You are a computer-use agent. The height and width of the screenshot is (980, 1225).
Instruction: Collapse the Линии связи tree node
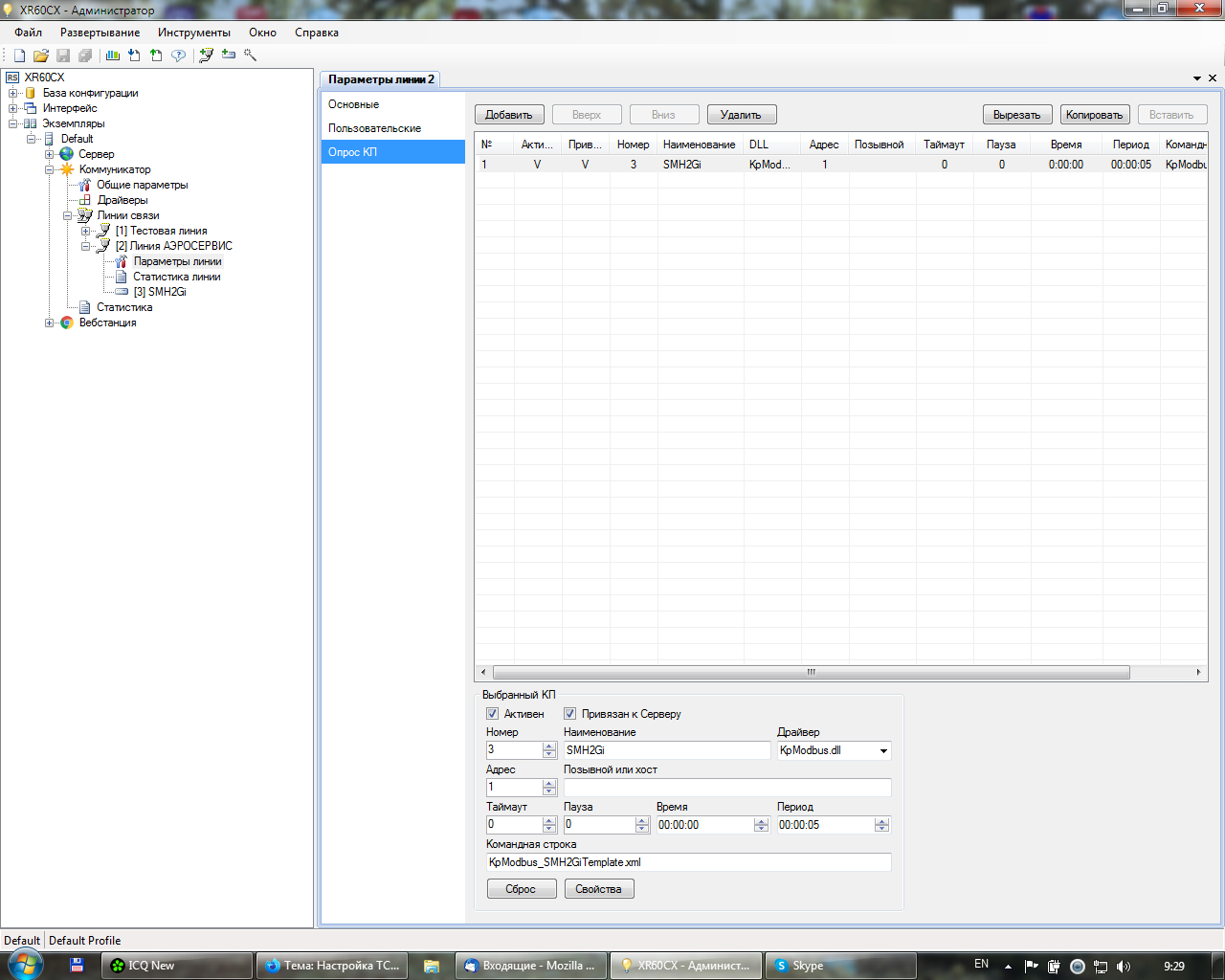point(67,215)
